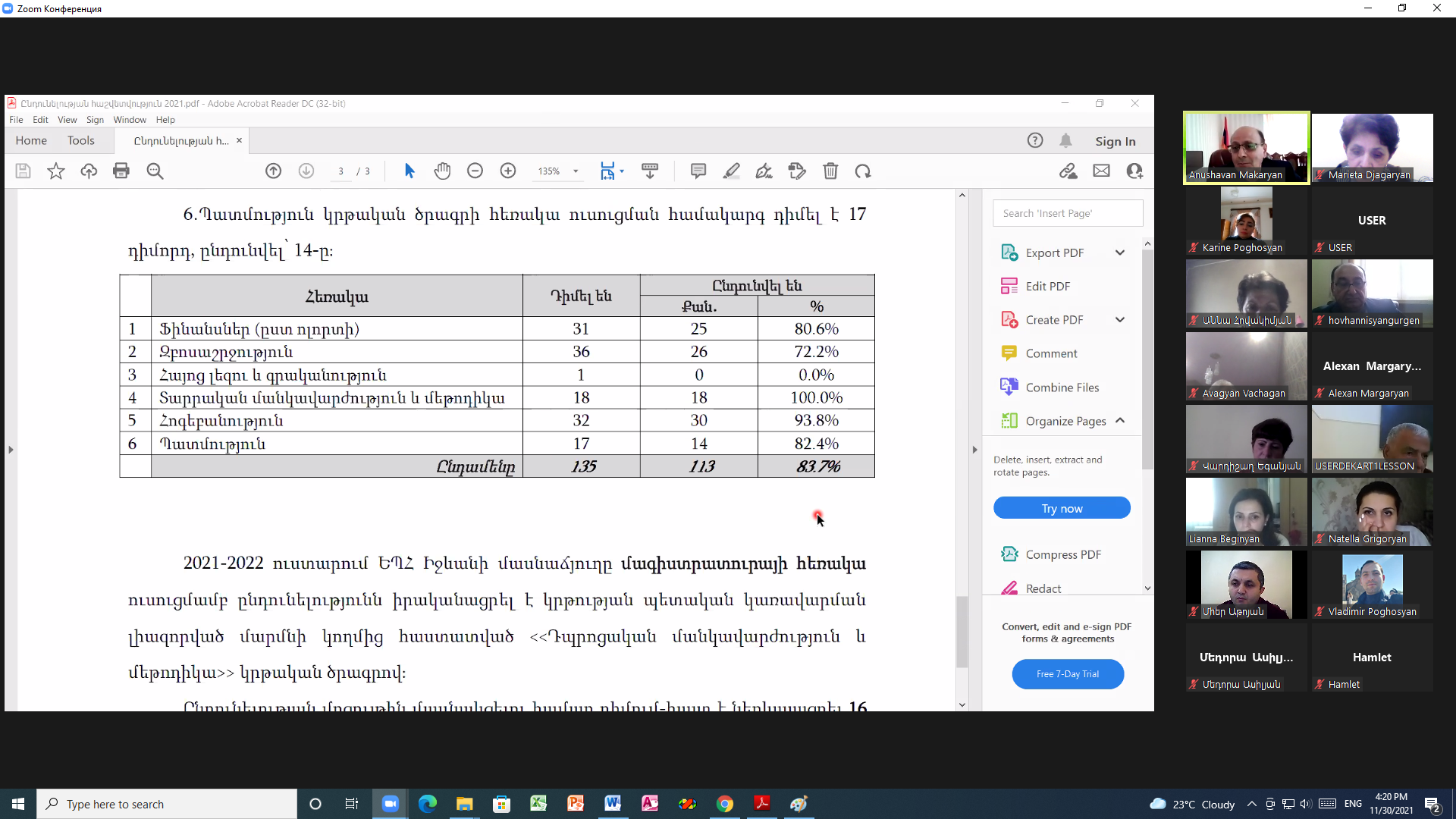Go to previous page arrow icon
Image resolution: width=1456 pixels, height=819 pixels.
point(273,171)
